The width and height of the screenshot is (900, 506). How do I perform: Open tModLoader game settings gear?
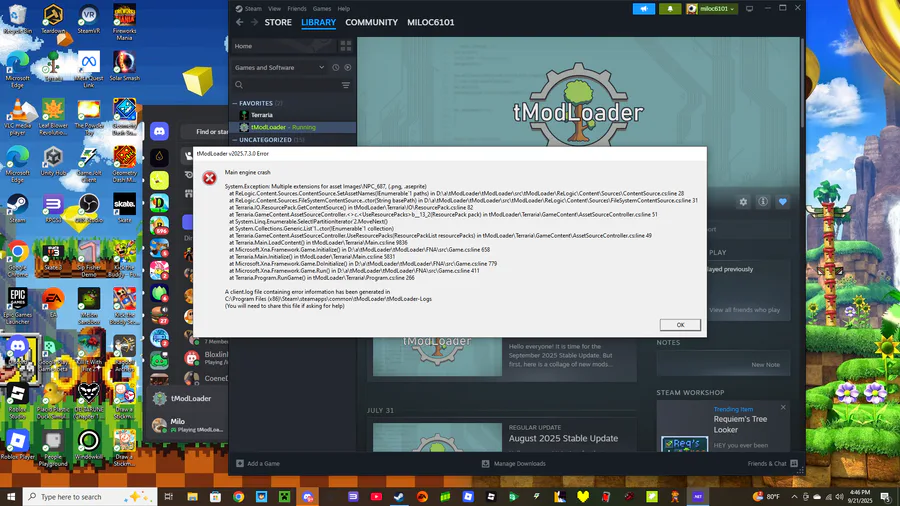point(743,202)
